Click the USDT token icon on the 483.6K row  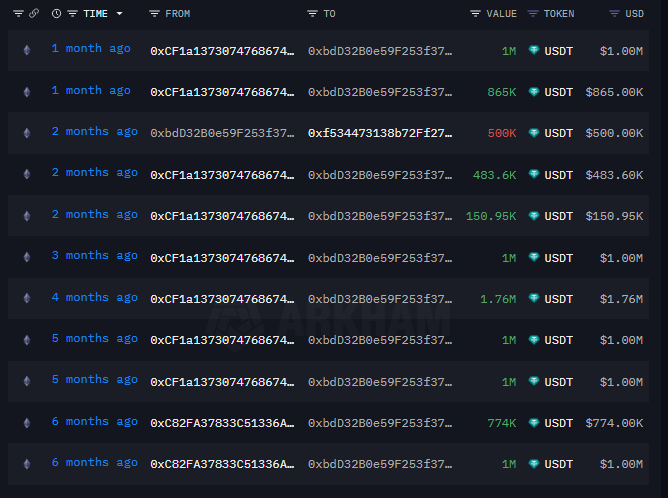point(534,174)
